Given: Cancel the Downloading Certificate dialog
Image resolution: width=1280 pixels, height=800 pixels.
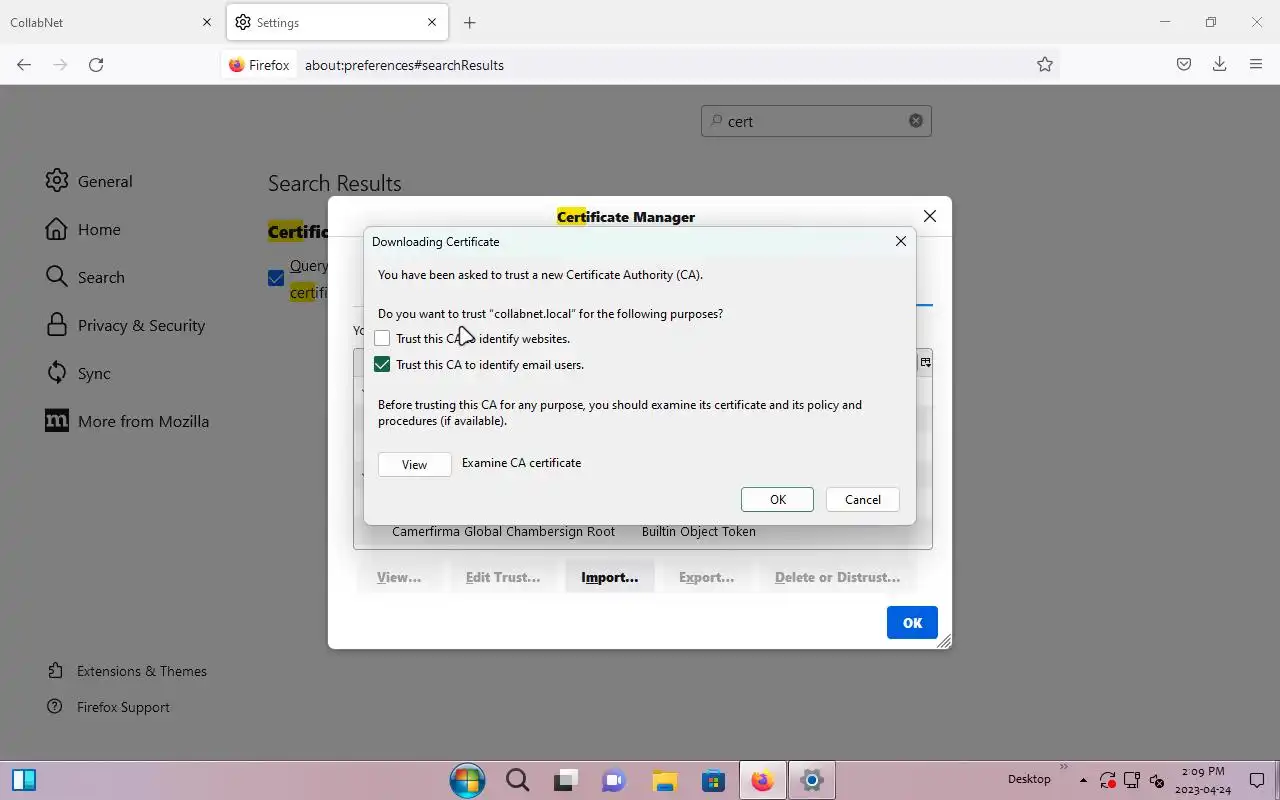Looking at the screenshot, I should click(x=862, y=499).
